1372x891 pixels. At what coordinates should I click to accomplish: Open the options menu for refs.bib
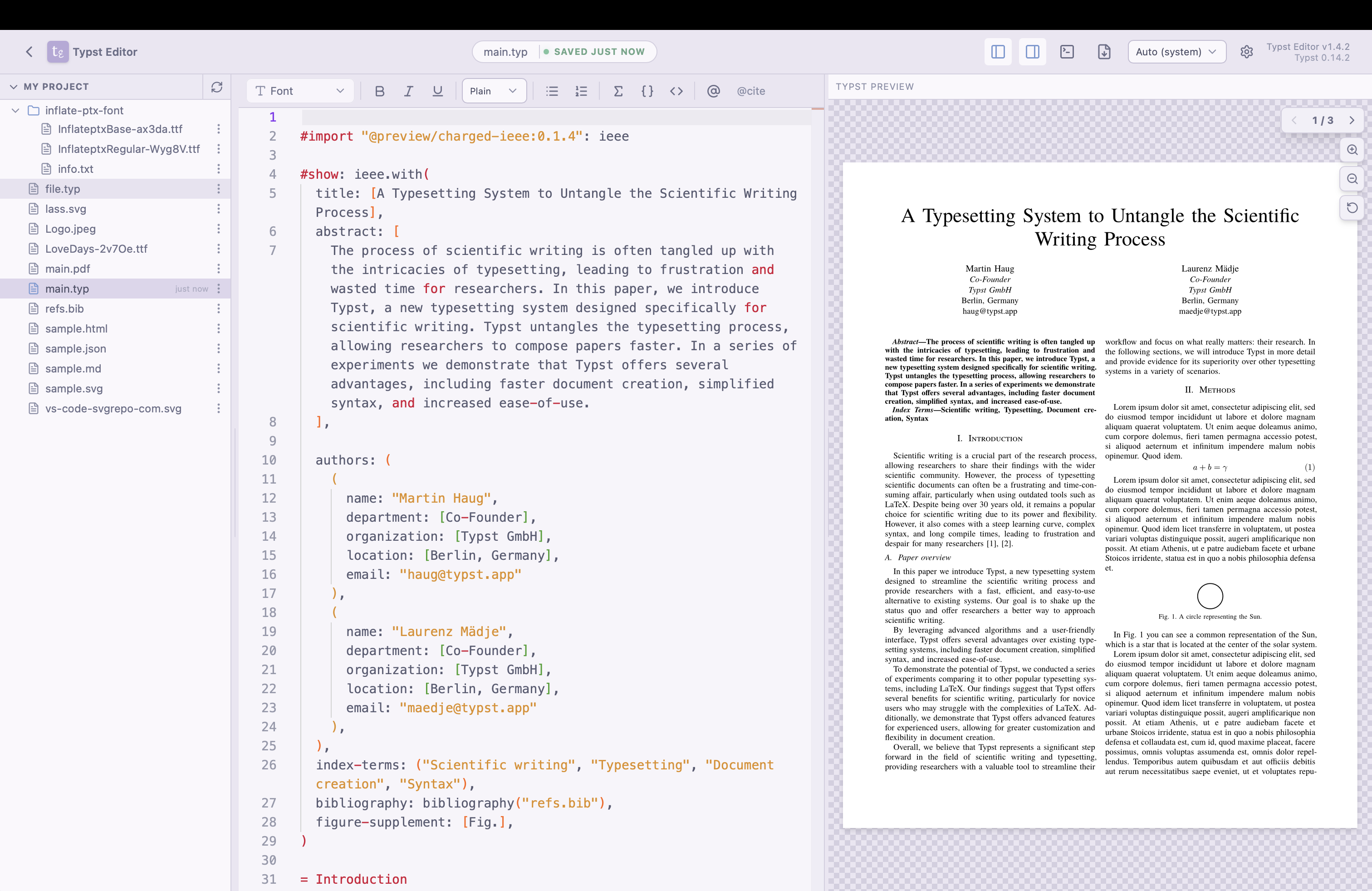(x=219, y=308)
